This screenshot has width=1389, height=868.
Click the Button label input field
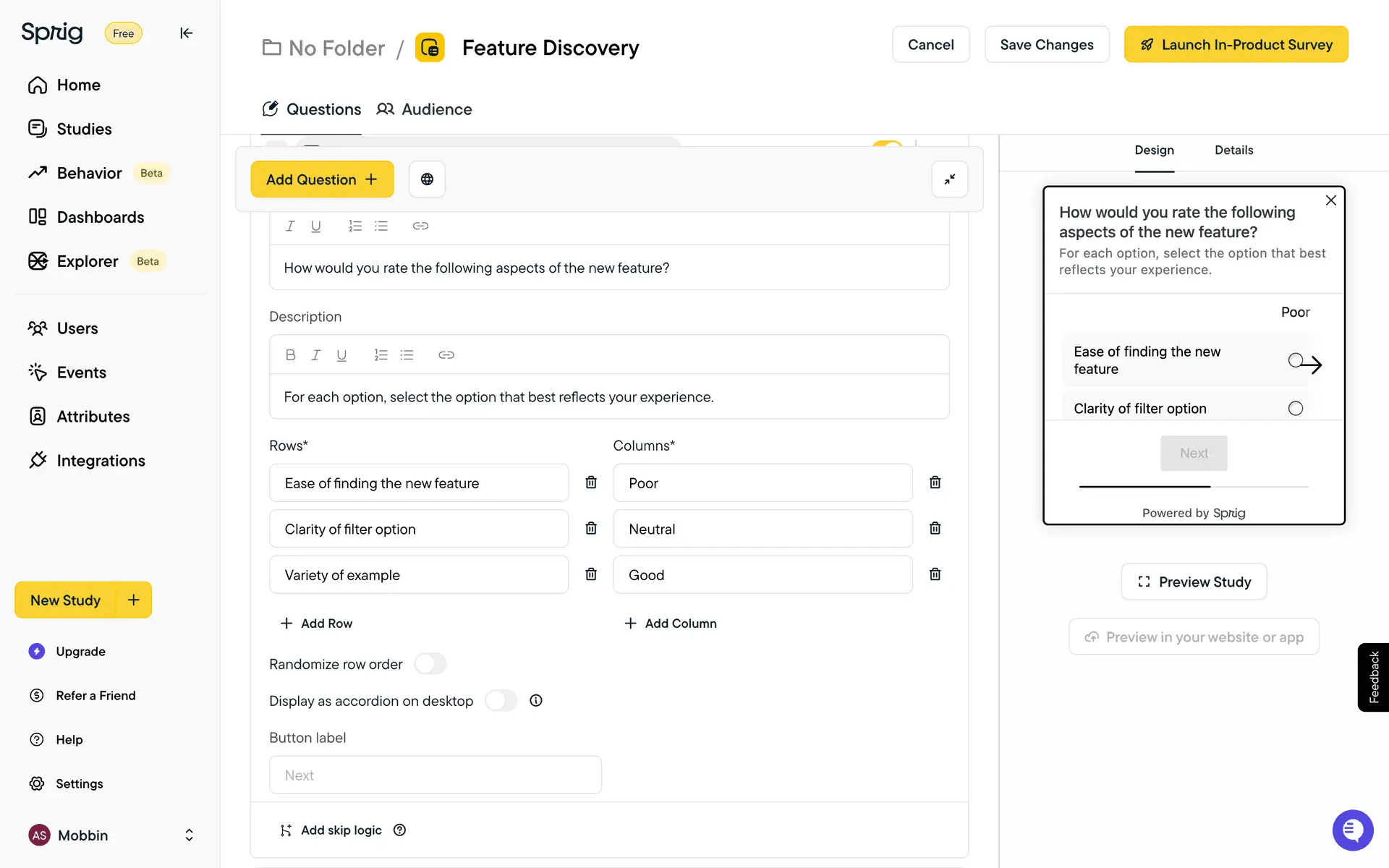click(x=435, y=775)
